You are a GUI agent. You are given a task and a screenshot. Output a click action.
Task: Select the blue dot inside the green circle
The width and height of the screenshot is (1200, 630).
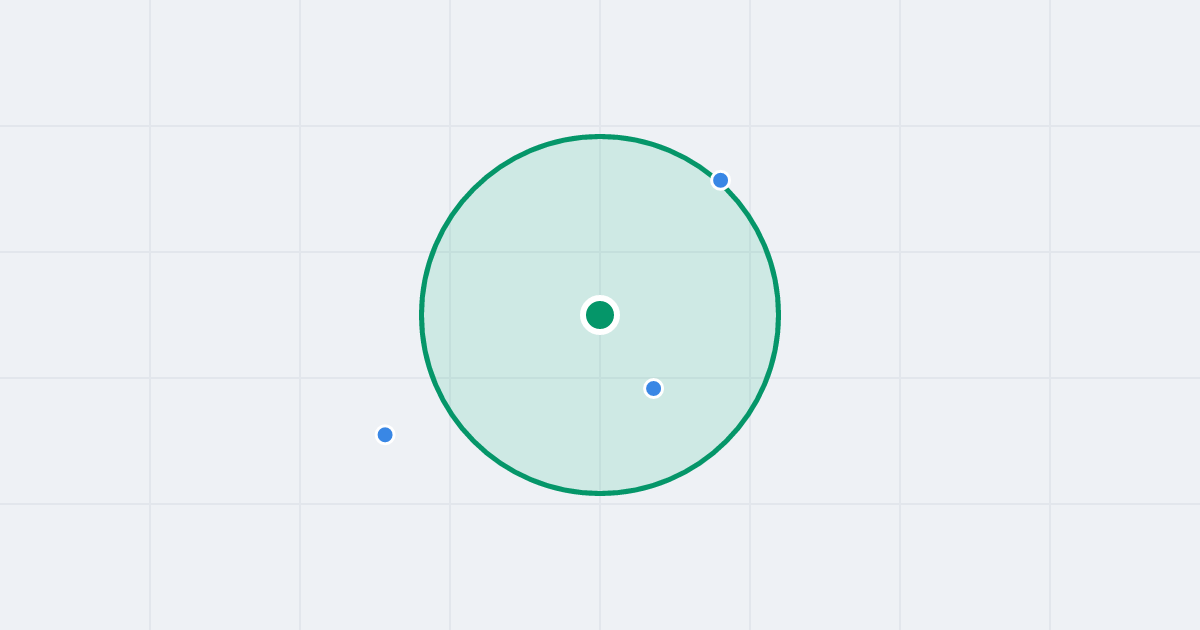pos(653,388)
